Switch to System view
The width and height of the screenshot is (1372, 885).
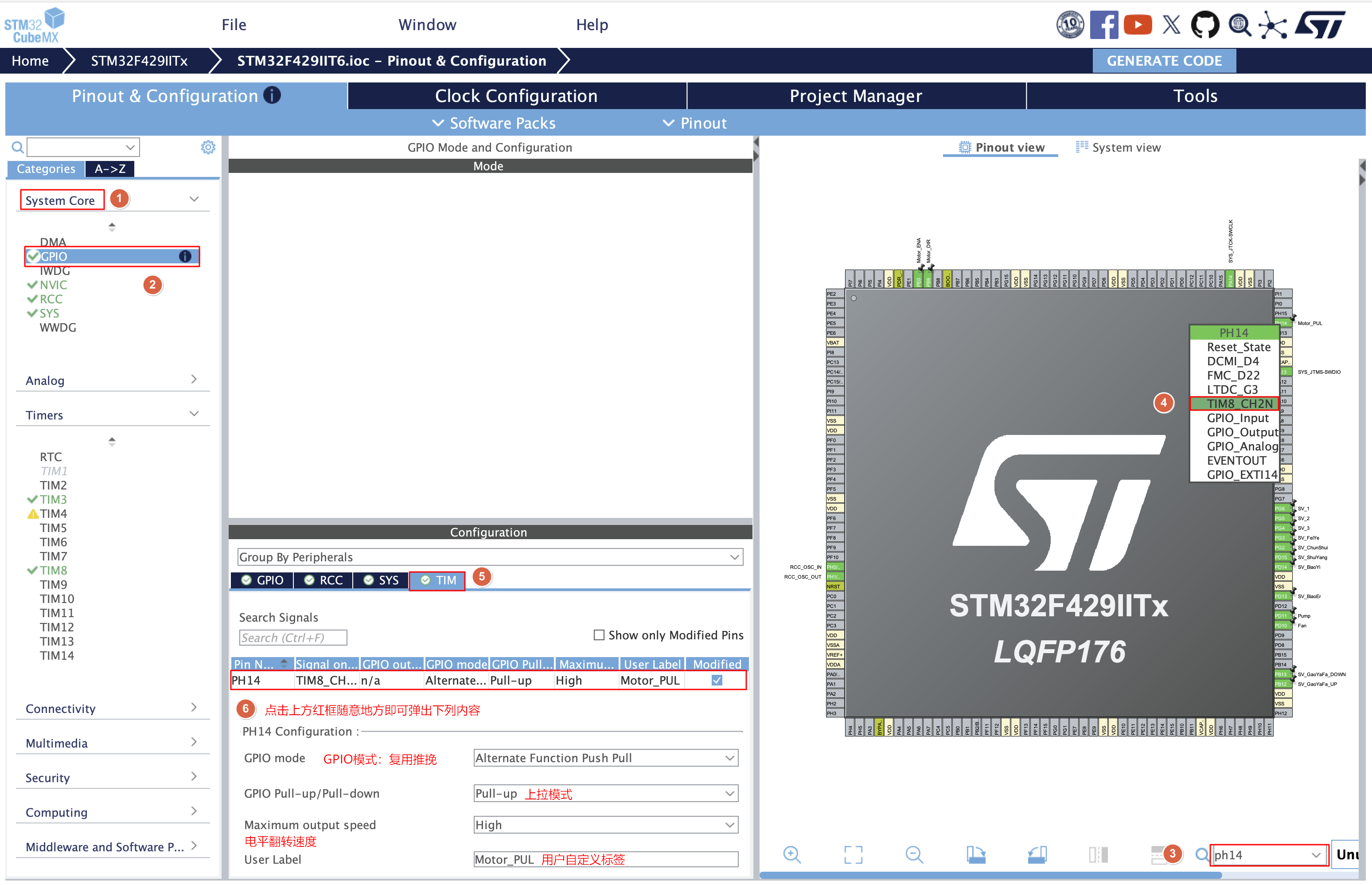[1118, 148]
